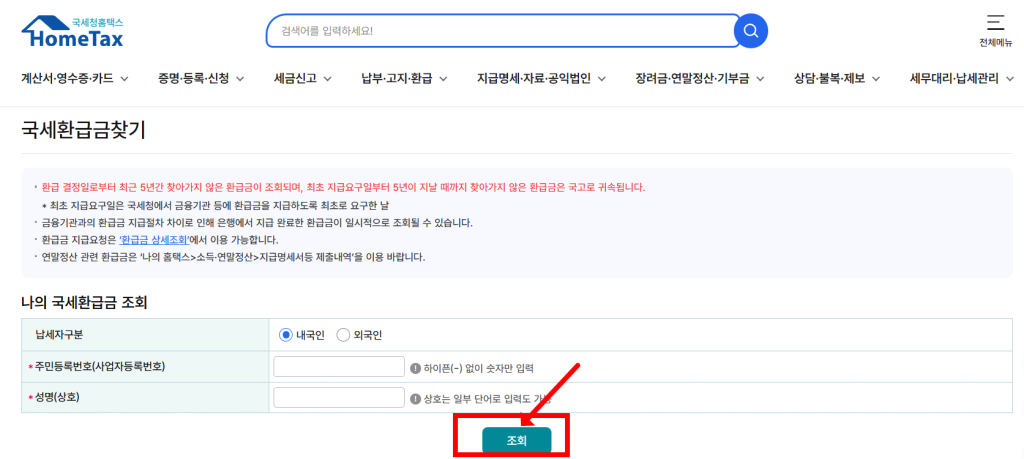Click the info icon beside 상호는 일부 단어로
Image resolution: width=1024 pixels, height=459 pixels.
coord(416,398)
